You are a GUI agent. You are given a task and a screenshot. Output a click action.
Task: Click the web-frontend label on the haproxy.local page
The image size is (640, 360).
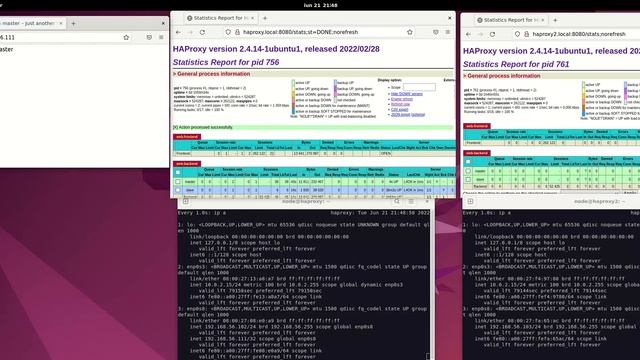(x=187, y=137)
